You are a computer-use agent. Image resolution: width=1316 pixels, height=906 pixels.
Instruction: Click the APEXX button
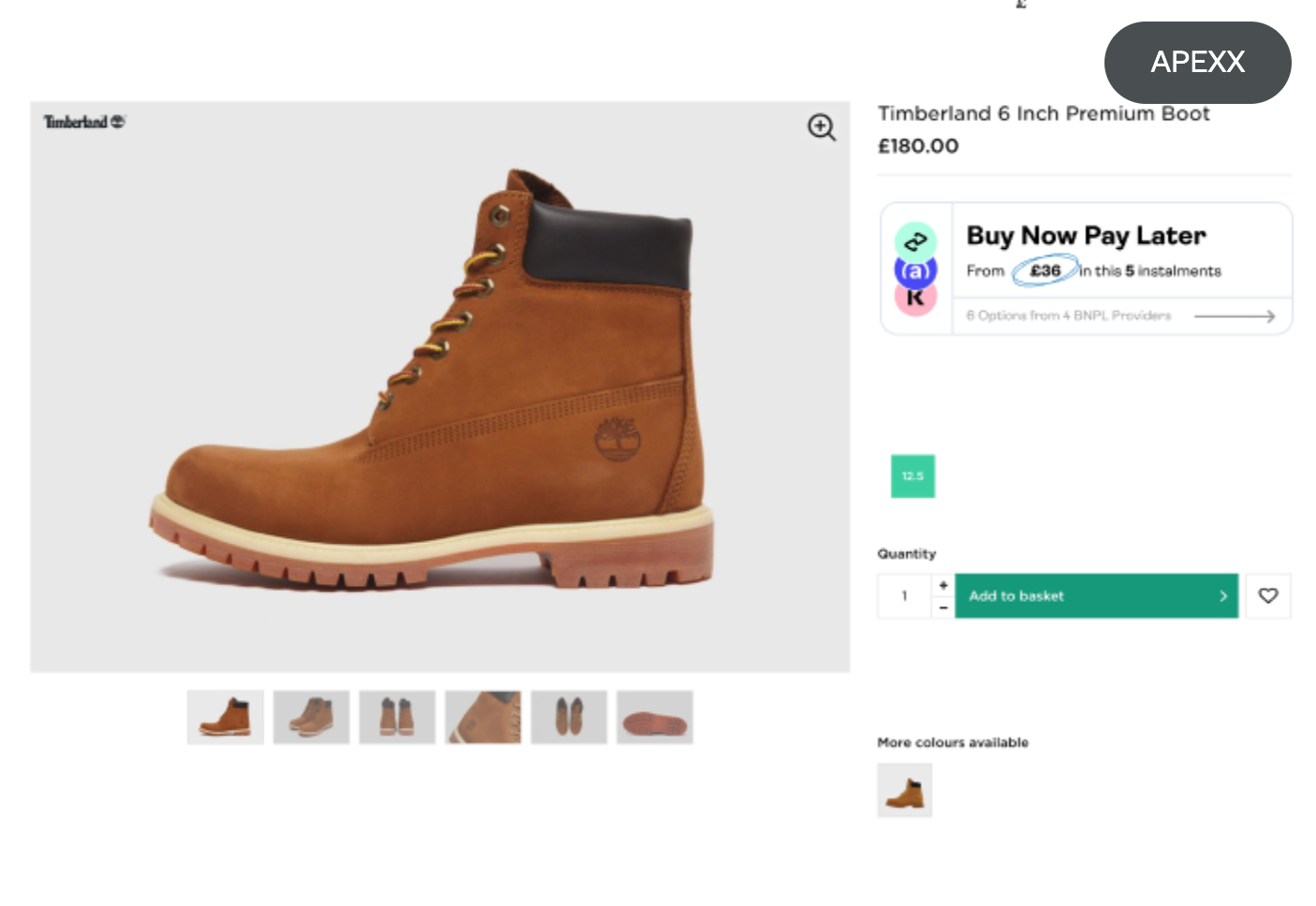coord(1197,63)
